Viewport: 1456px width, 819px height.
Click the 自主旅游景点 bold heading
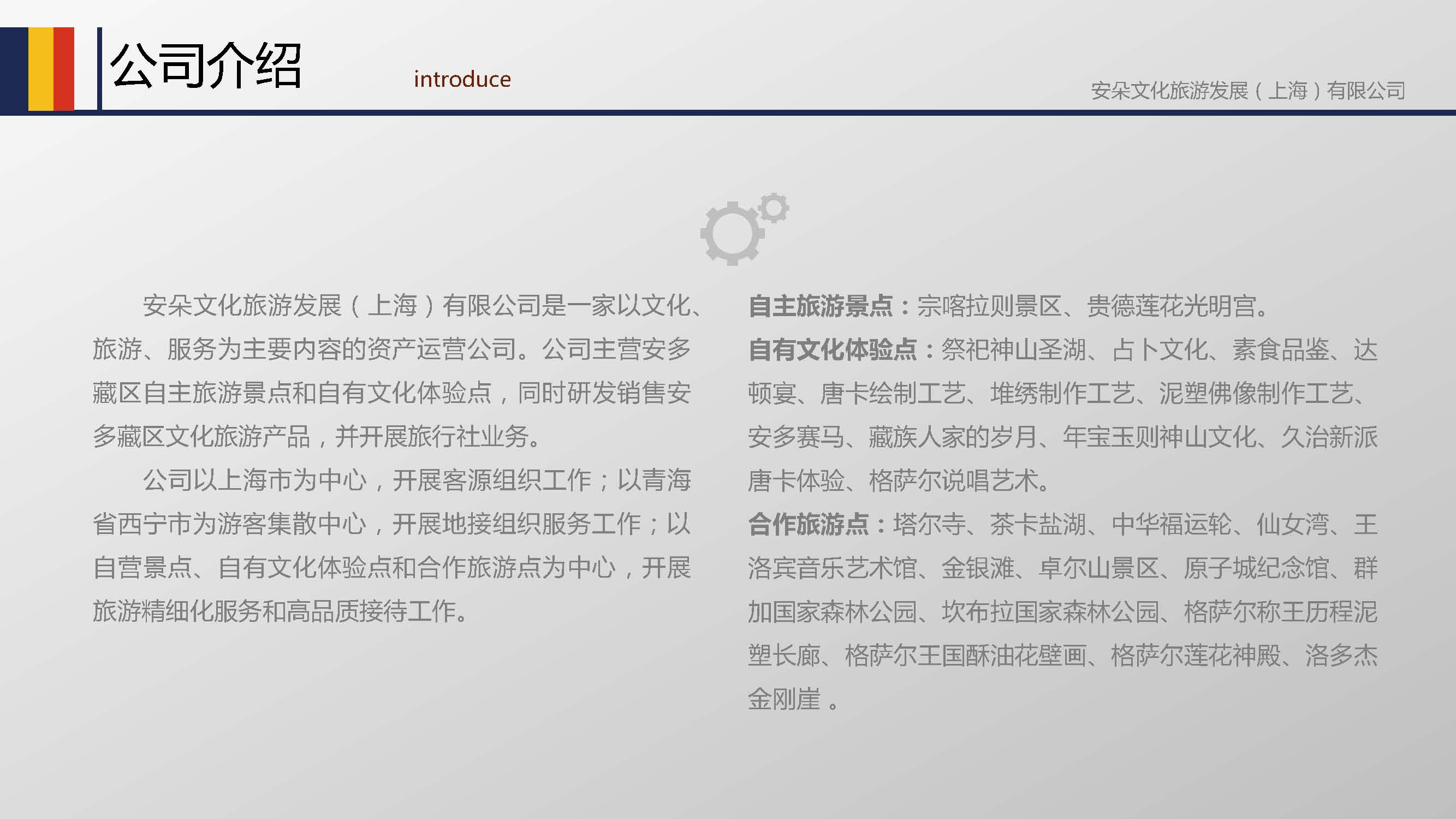click(821, 306)
